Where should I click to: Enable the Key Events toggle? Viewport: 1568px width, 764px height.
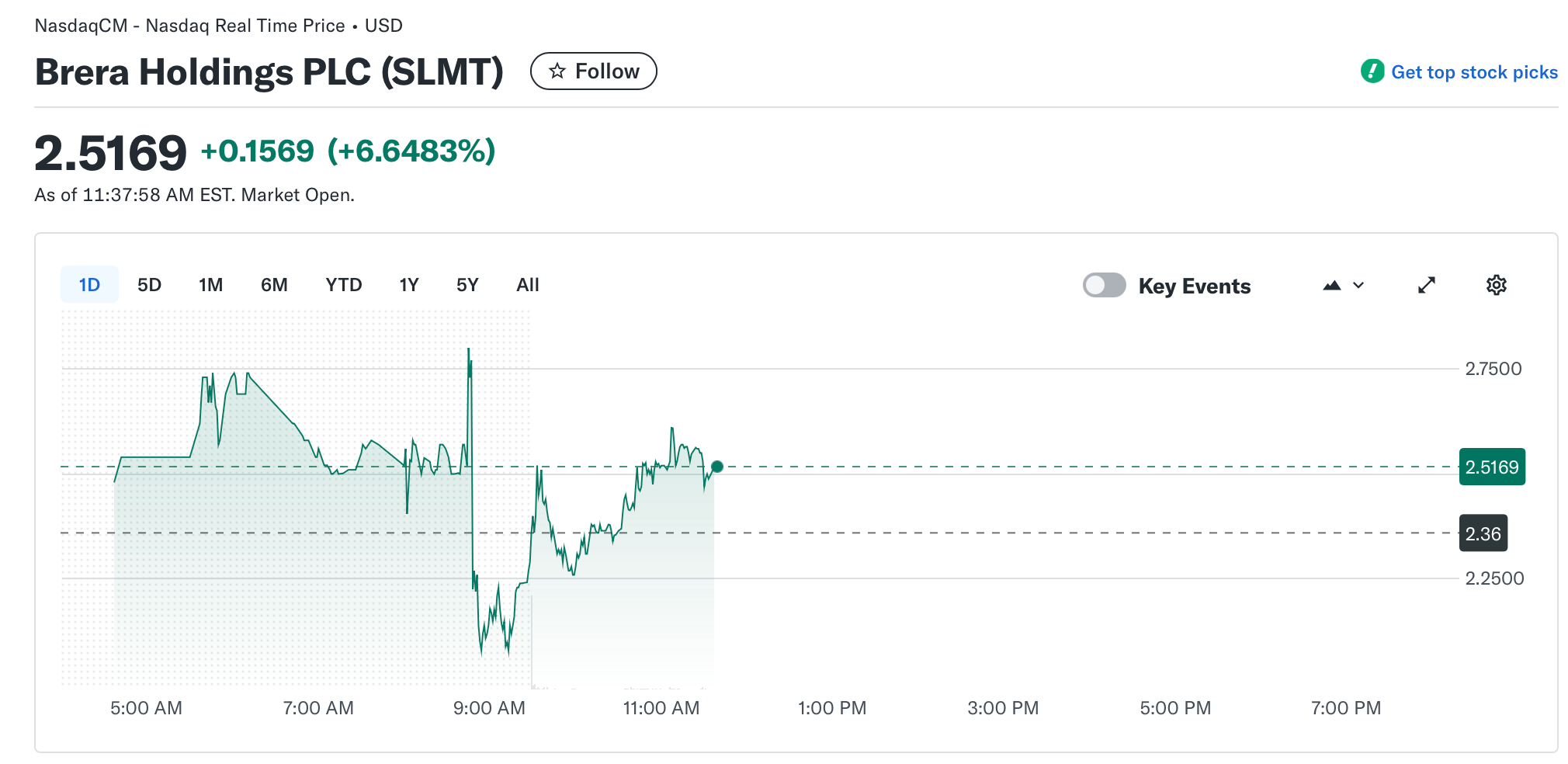coord(1104,285)
